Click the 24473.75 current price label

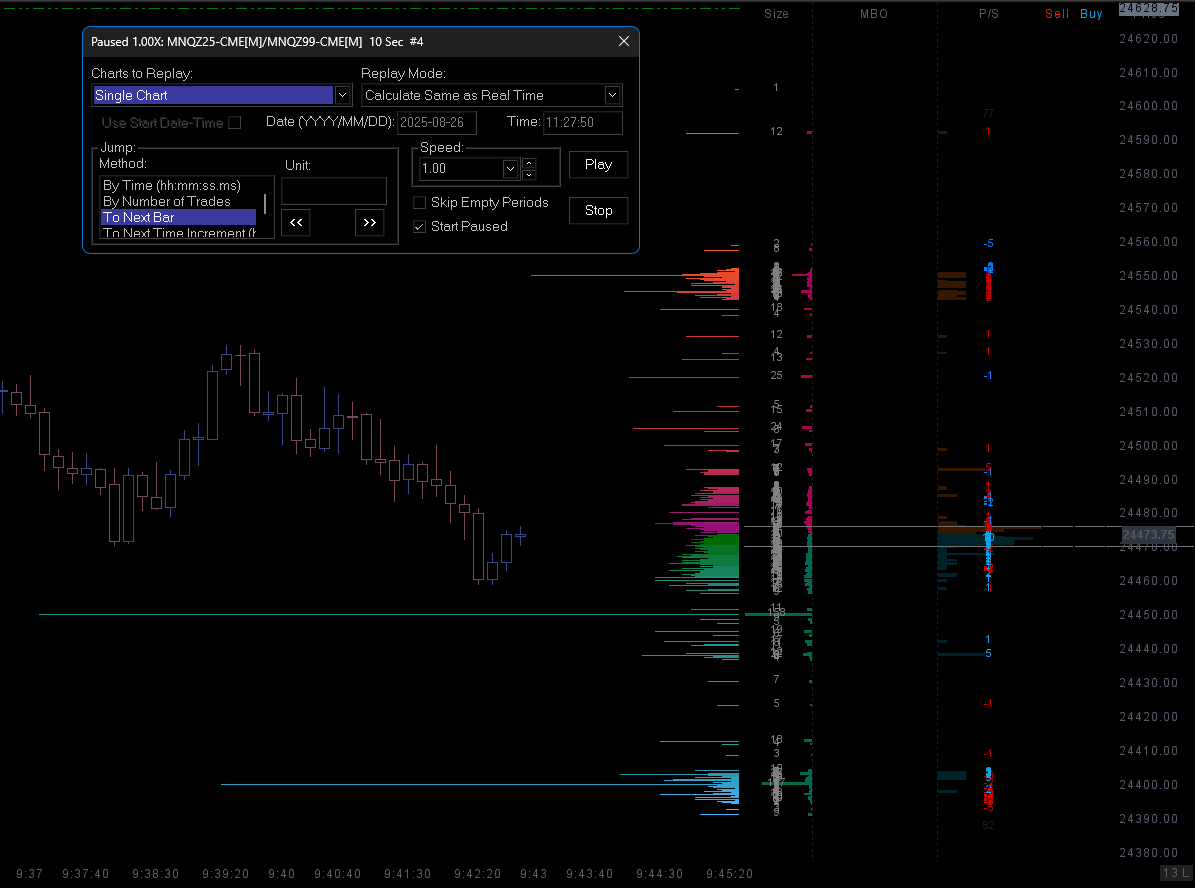pos(1148,536)
